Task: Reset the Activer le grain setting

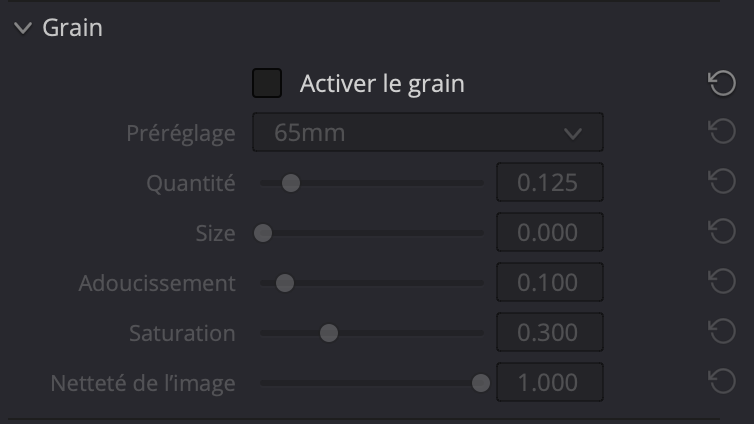Action: [721, 84]
